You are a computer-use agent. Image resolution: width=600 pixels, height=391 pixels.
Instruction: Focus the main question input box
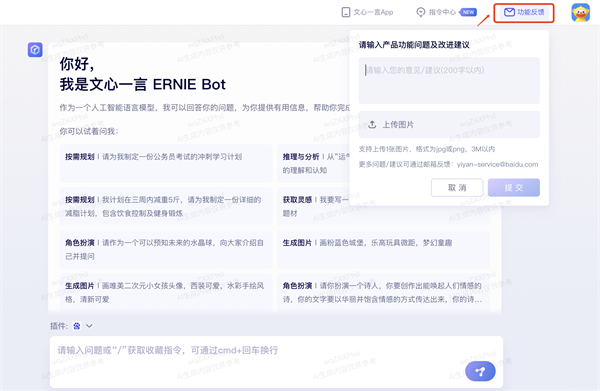click(276, 362)
